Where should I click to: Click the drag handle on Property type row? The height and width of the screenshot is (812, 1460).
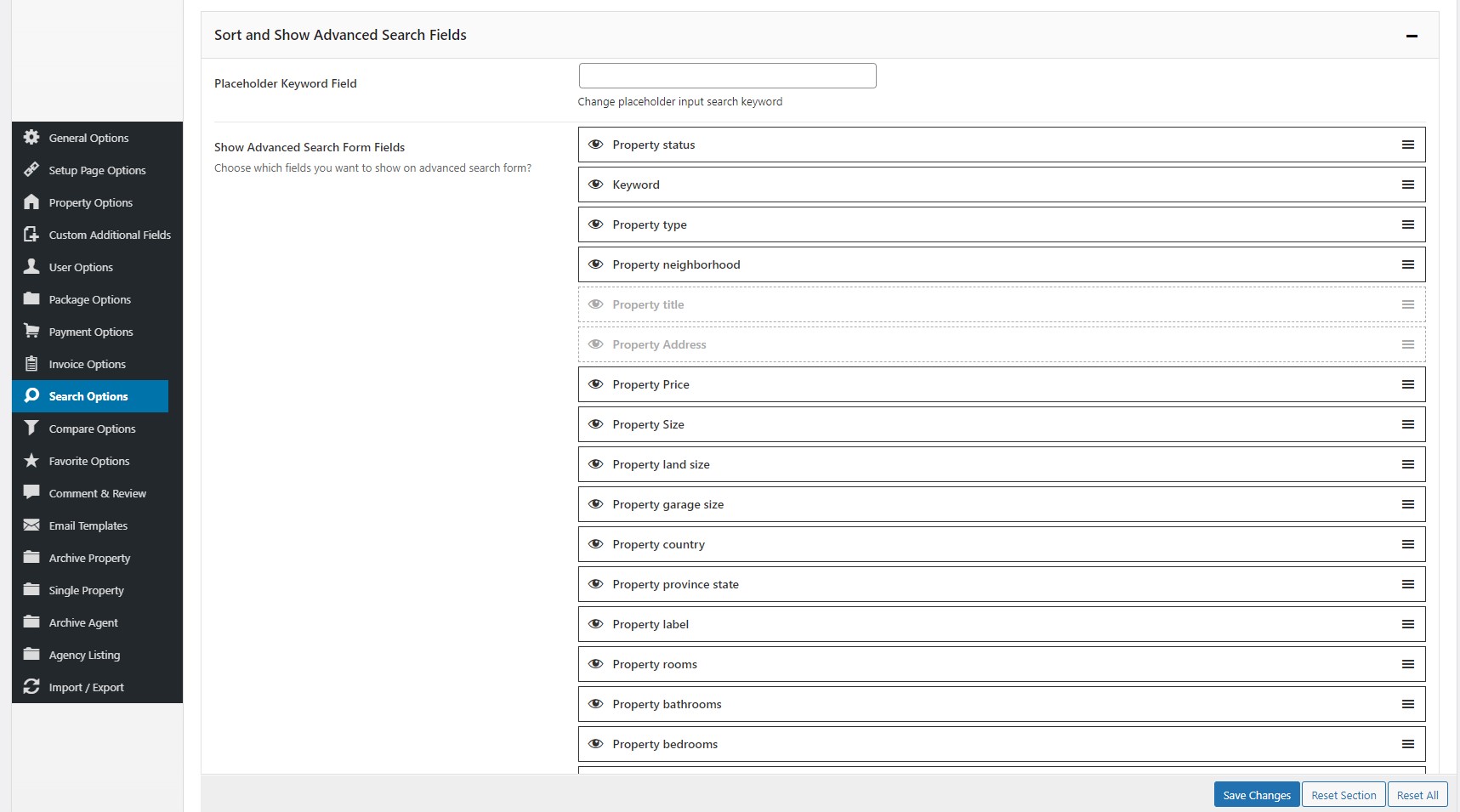coord(1408,224)
